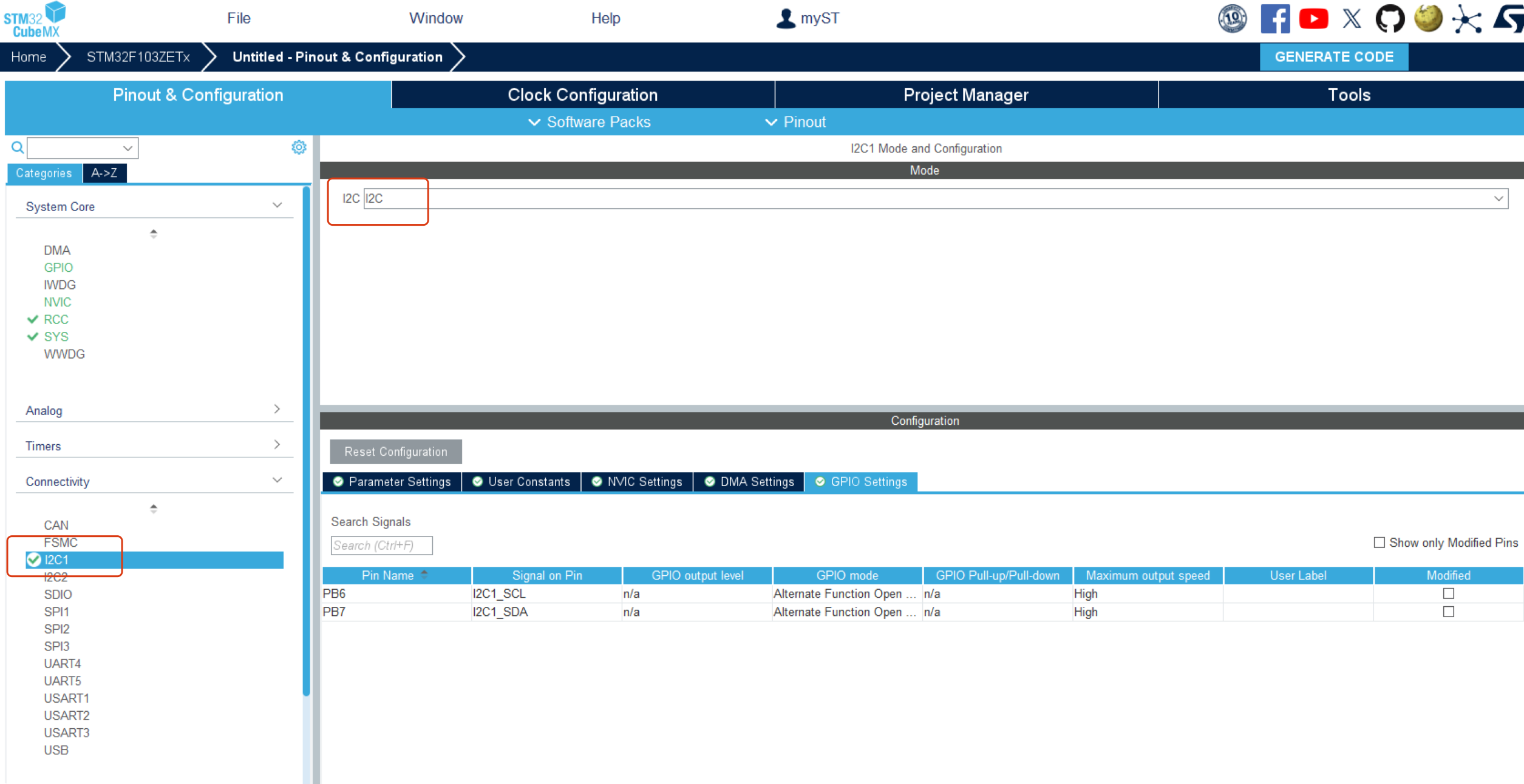Expand the Analog category

[x=276, y=410]
